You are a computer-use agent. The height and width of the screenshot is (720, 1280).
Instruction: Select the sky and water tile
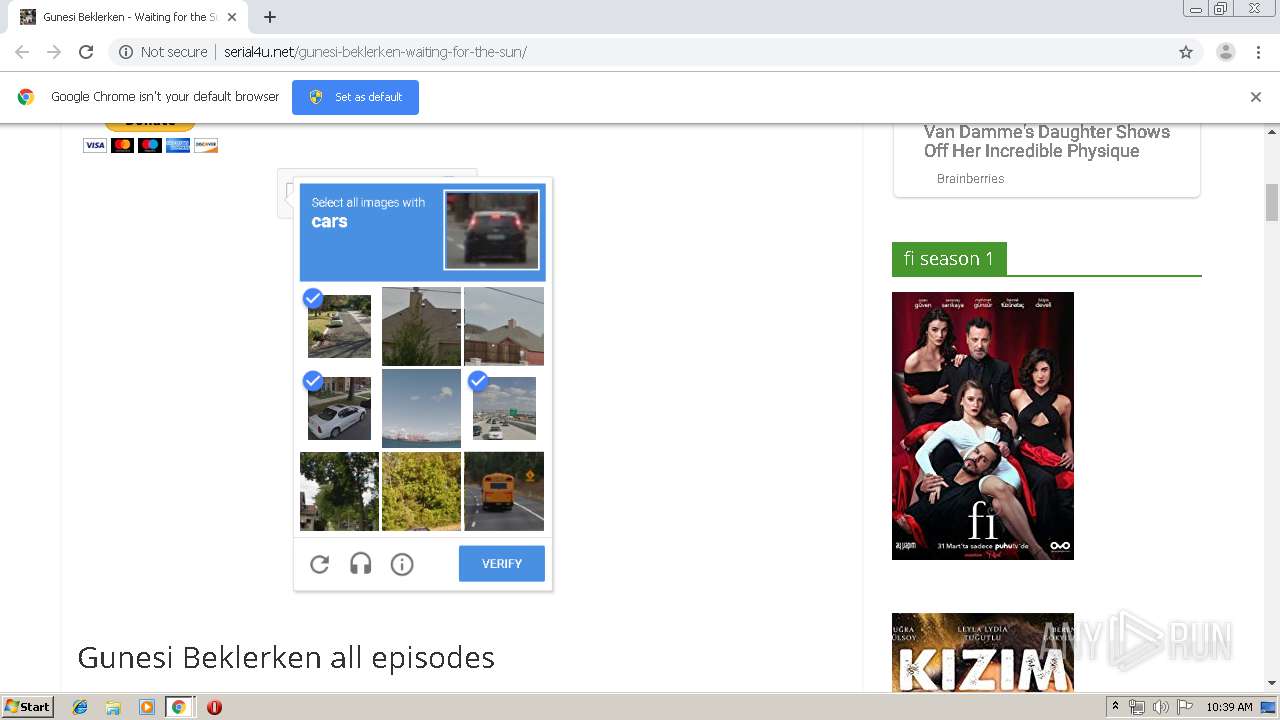pos(421,408)
